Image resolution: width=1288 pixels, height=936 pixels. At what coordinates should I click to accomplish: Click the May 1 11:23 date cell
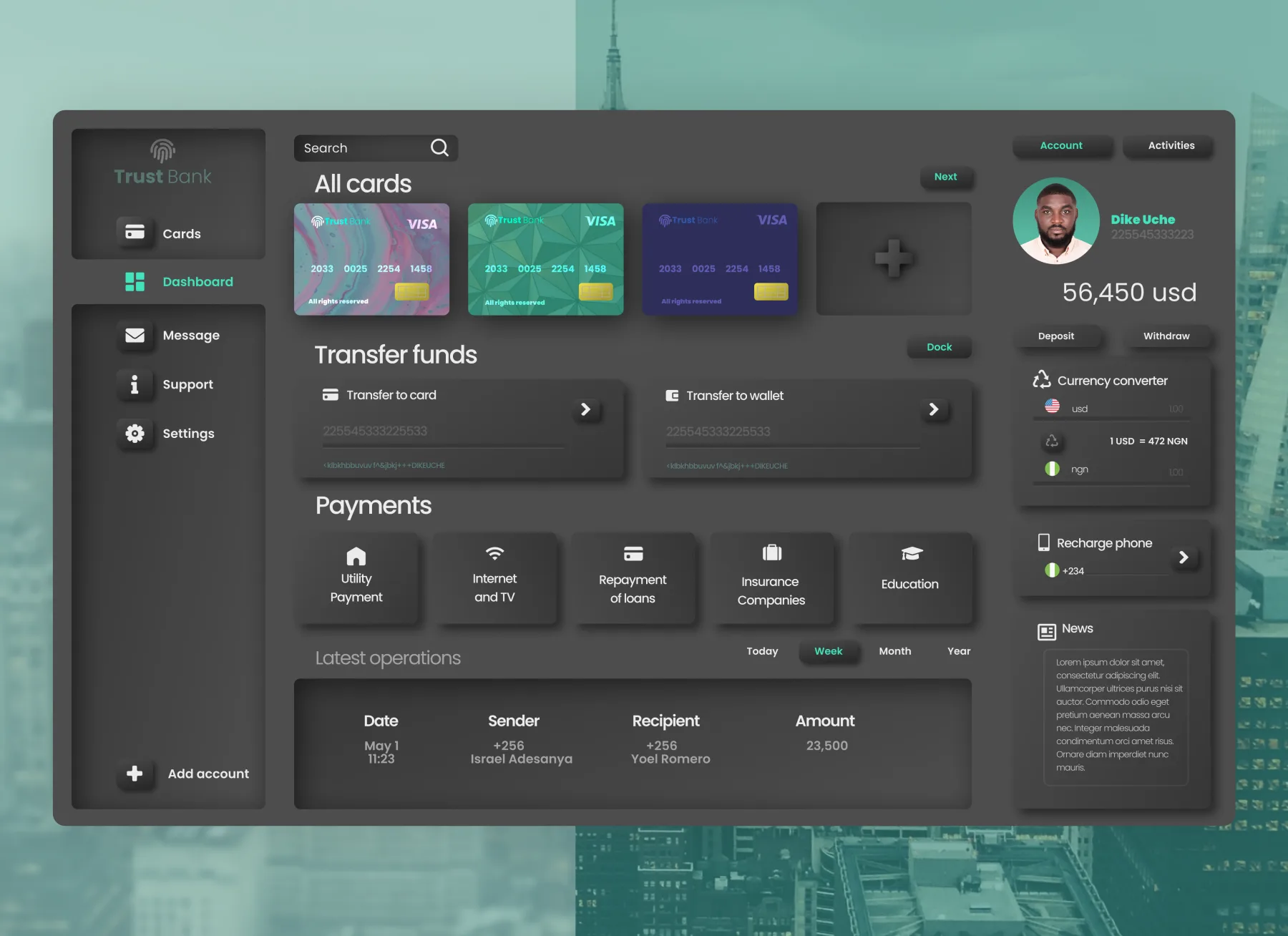tap(381, 752)
